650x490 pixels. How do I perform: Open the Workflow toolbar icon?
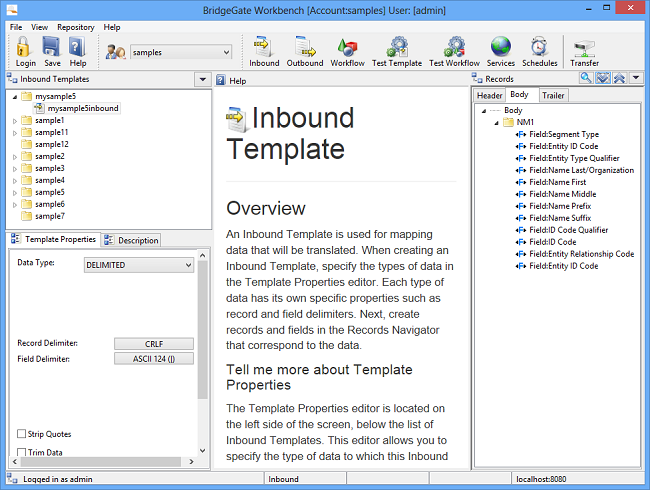[347, 47]
